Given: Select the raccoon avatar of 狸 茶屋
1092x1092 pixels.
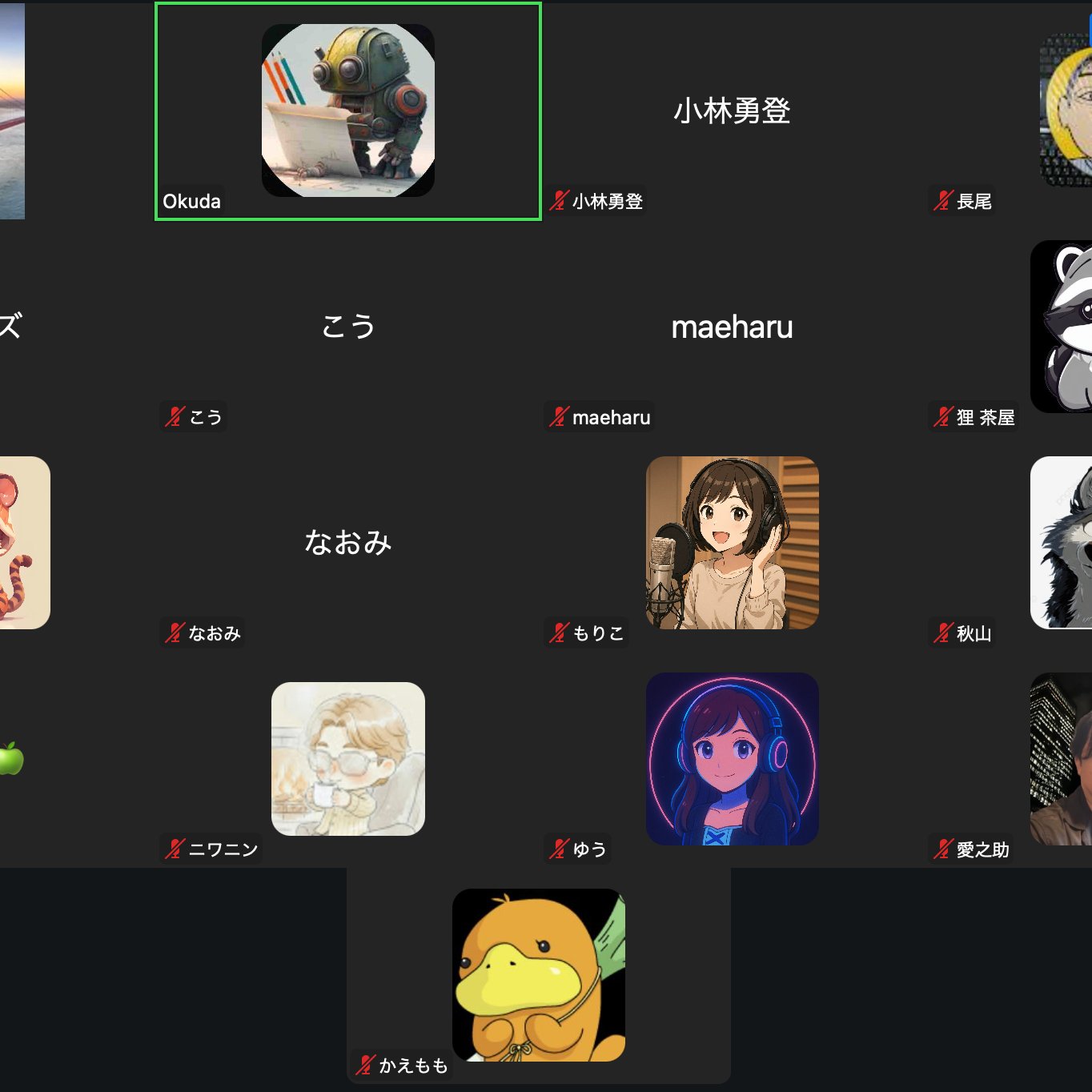Looking at the screenshot, I should click(x=1062, y=327).
